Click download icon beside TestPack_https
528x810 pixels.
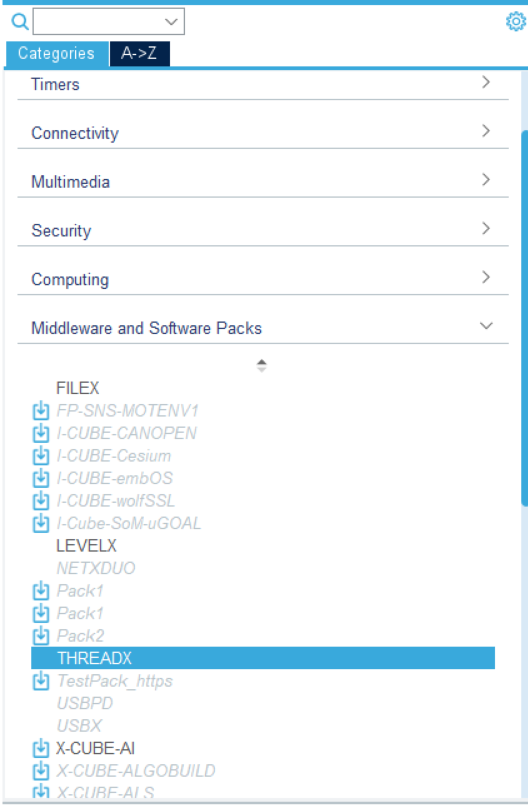click(x=41, y=681)
